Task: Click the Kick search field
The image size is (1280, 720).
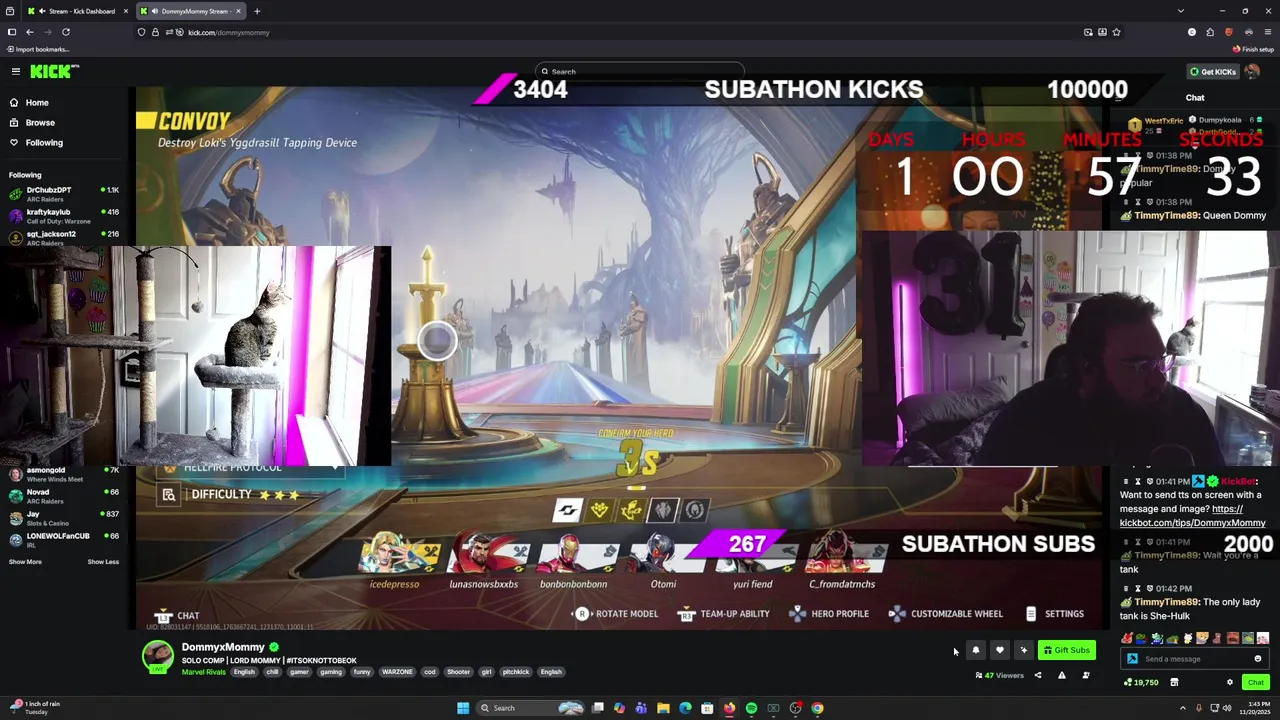Action: (x=640, y=71)
